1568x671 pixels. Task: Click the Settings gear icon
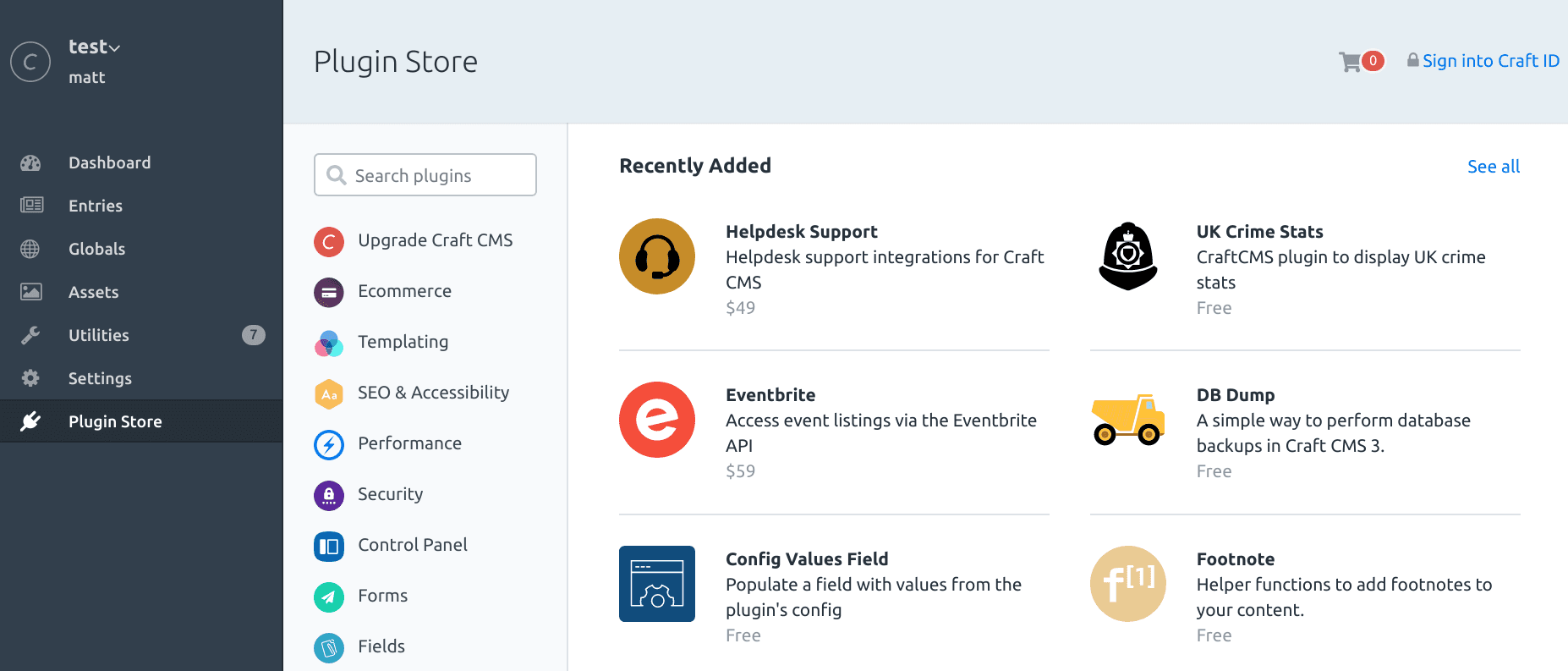(x=30, y=378)
